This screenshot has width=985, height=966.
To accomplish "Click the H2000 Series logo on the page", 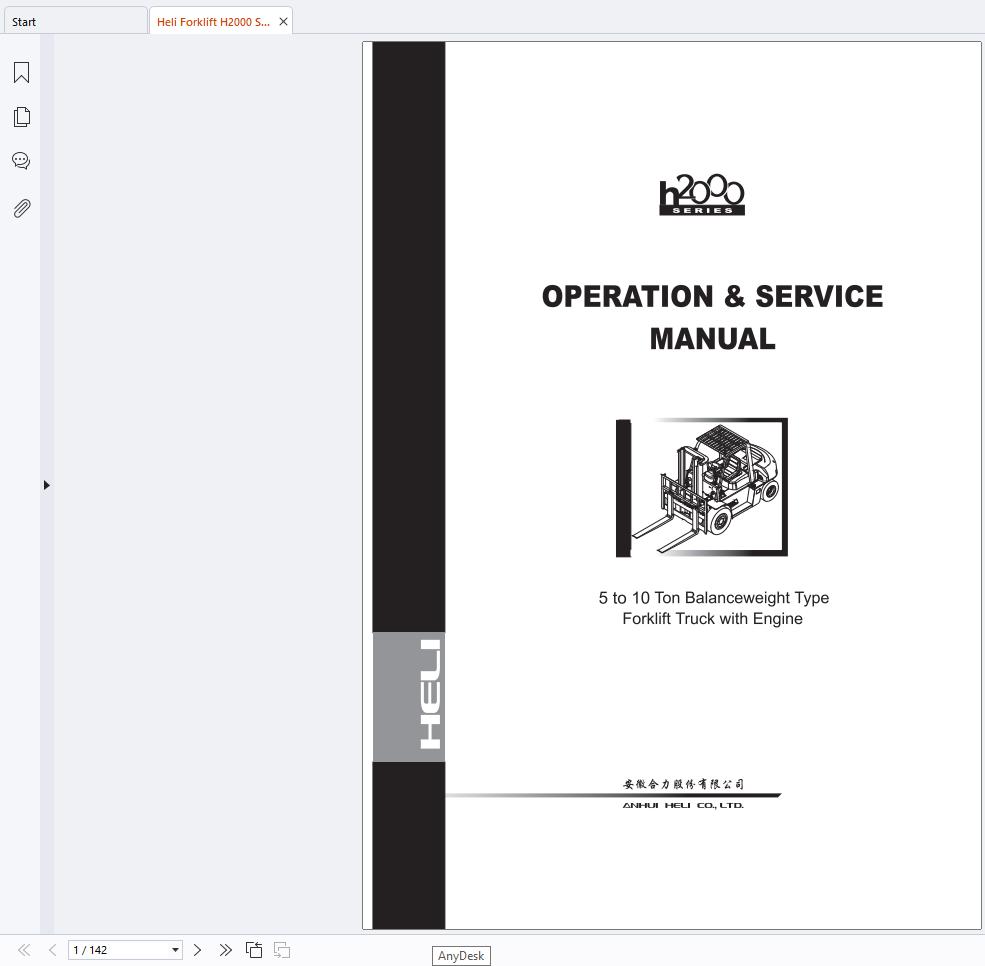I will pos(702,195).
